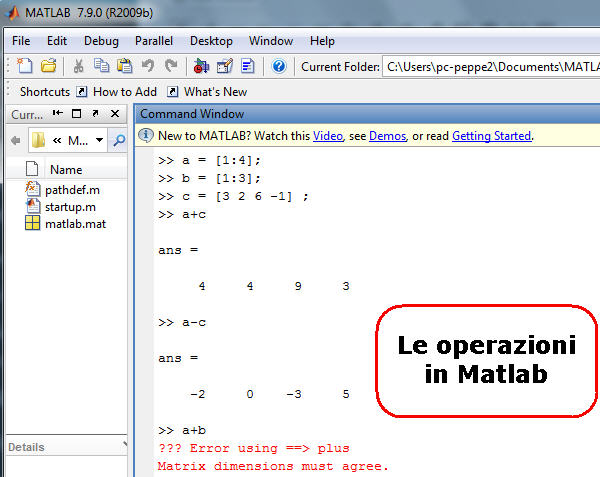
Task: Select the startup.m file icon
Action: (x=33, y=206)
